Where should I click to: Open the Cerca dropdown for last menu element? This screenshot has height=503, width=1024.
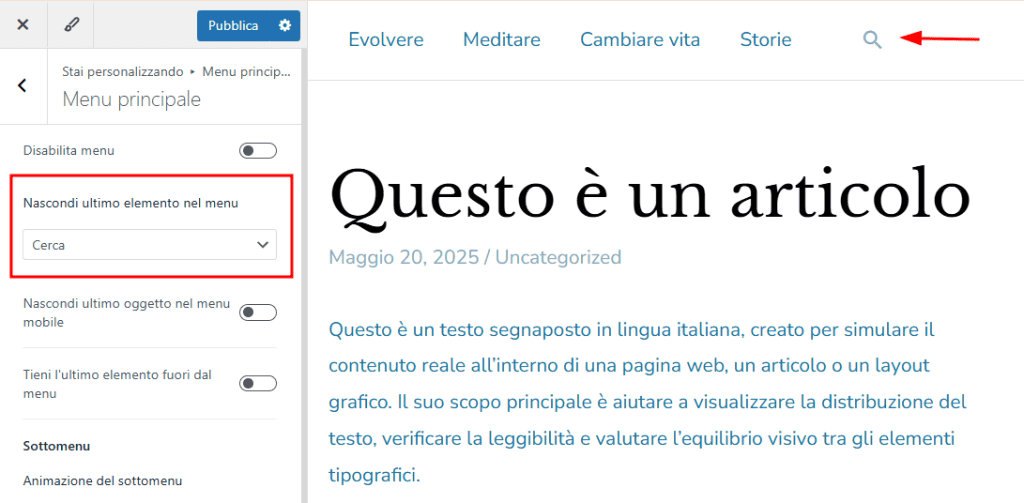(x=150, y=244)
